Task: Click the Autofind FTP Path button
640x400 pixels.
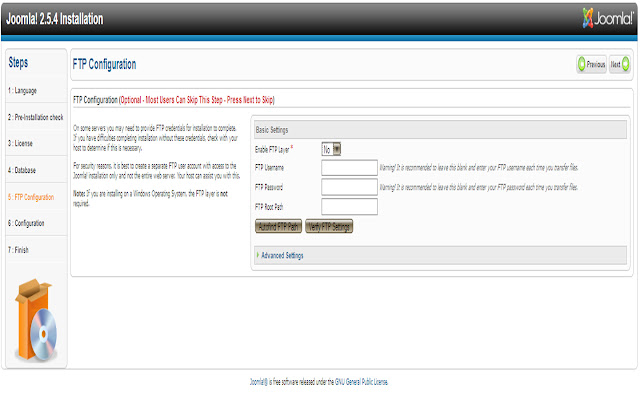Action: coord(278,226)
